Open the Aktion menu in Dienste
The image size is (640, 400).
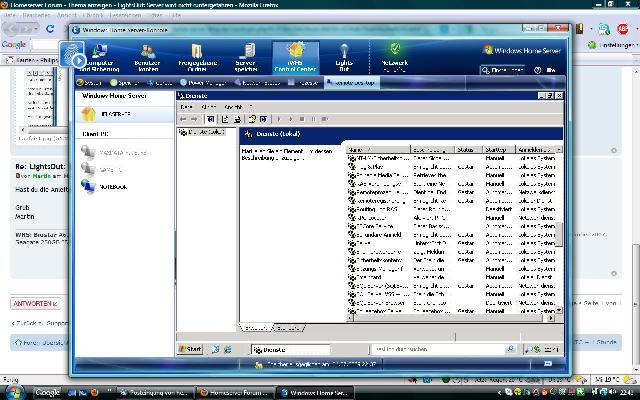click(x=209, y=107)
